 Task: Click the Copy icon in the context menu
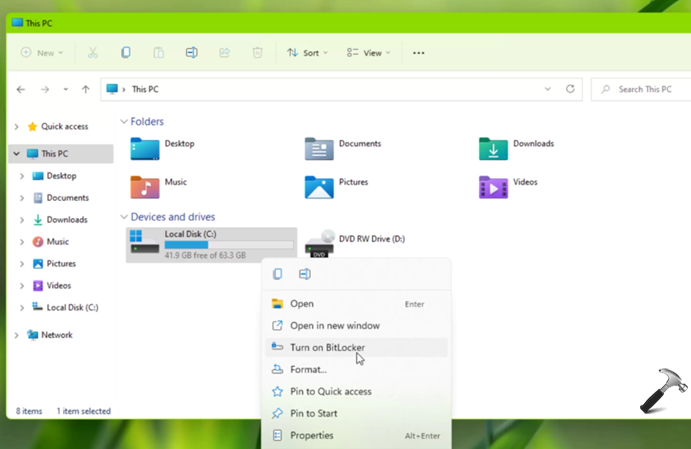pyautogui.click(x=278, y=274)
